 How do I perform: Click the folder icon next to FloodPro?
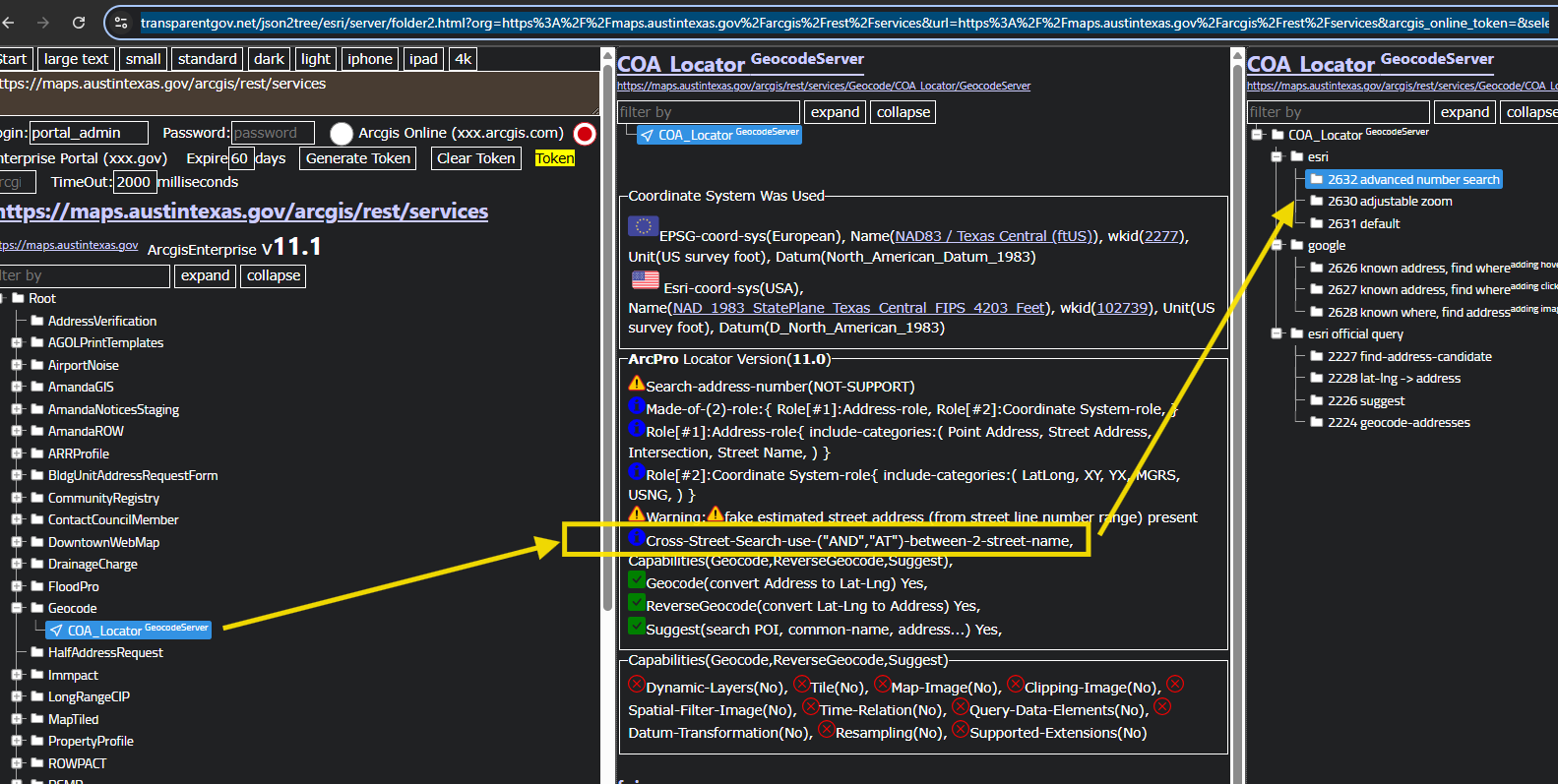pos(37,586)
